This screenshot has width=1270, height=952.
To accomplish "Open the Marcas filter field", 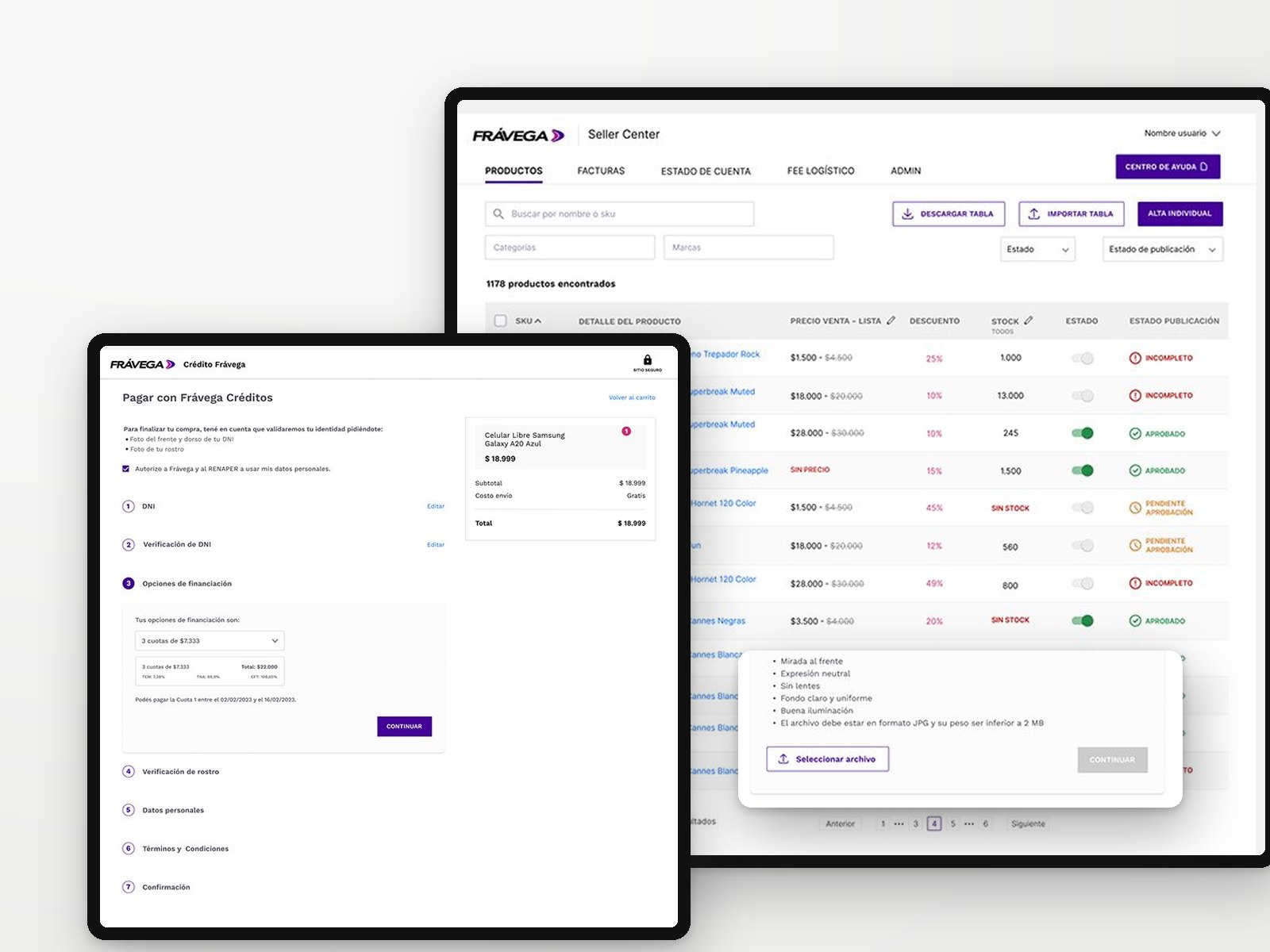I will 749,248.
